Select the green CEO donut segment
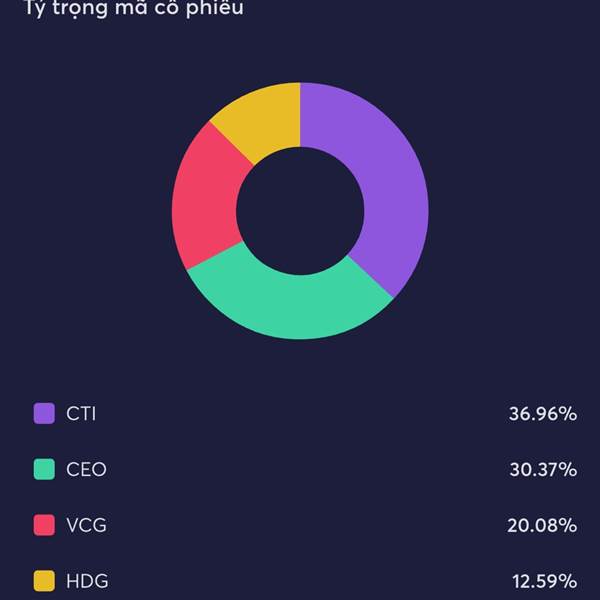This screenshot has width=600, height=600. click(291, 306)
